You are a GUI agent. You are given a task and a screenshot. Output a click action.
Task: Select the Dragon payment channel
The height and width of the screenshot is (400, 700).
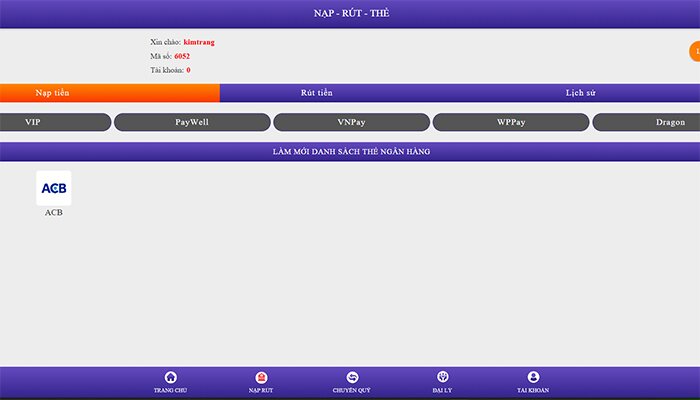click(646, 122)
